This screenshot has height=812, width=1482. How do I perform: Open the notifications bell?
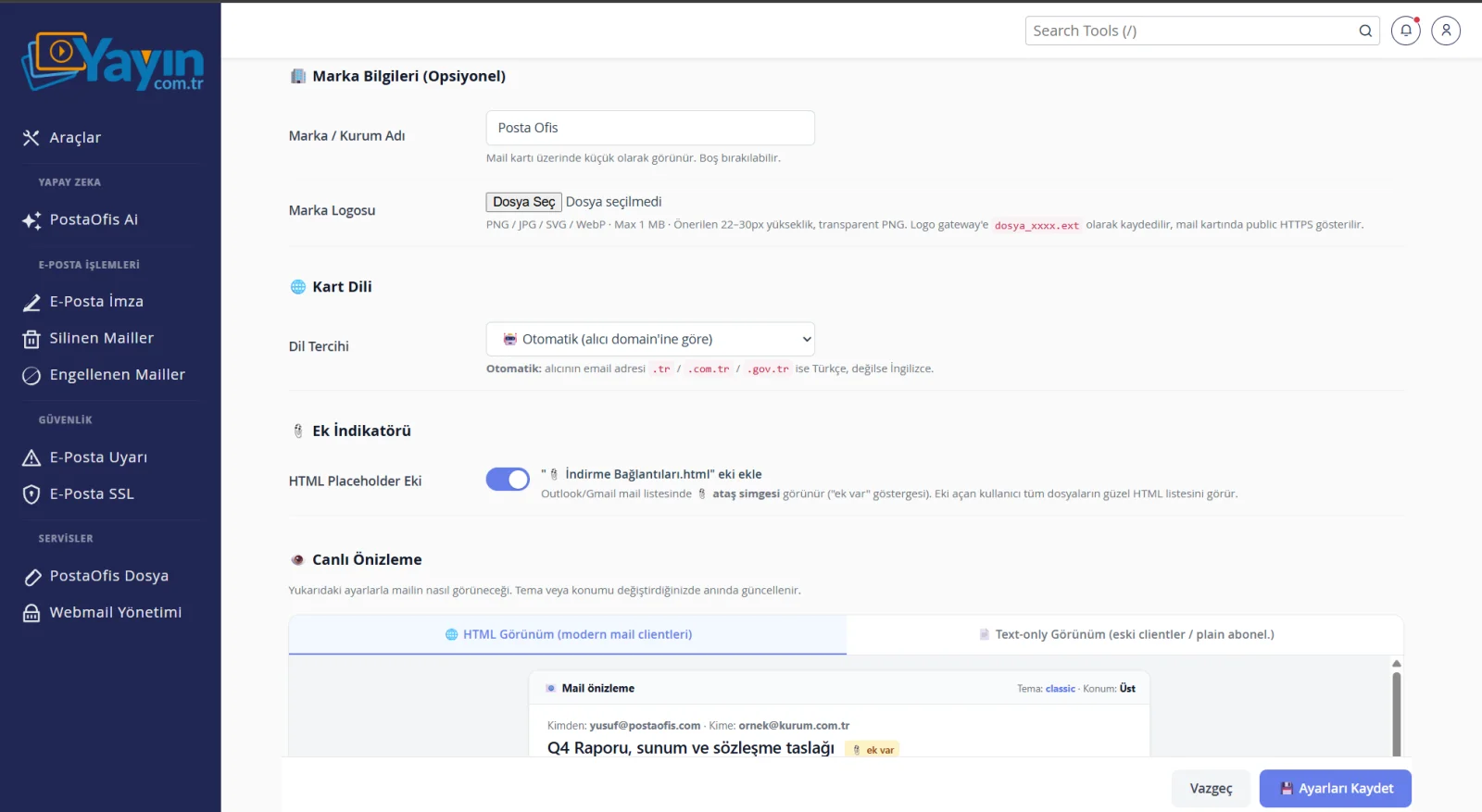point(1406,31)
